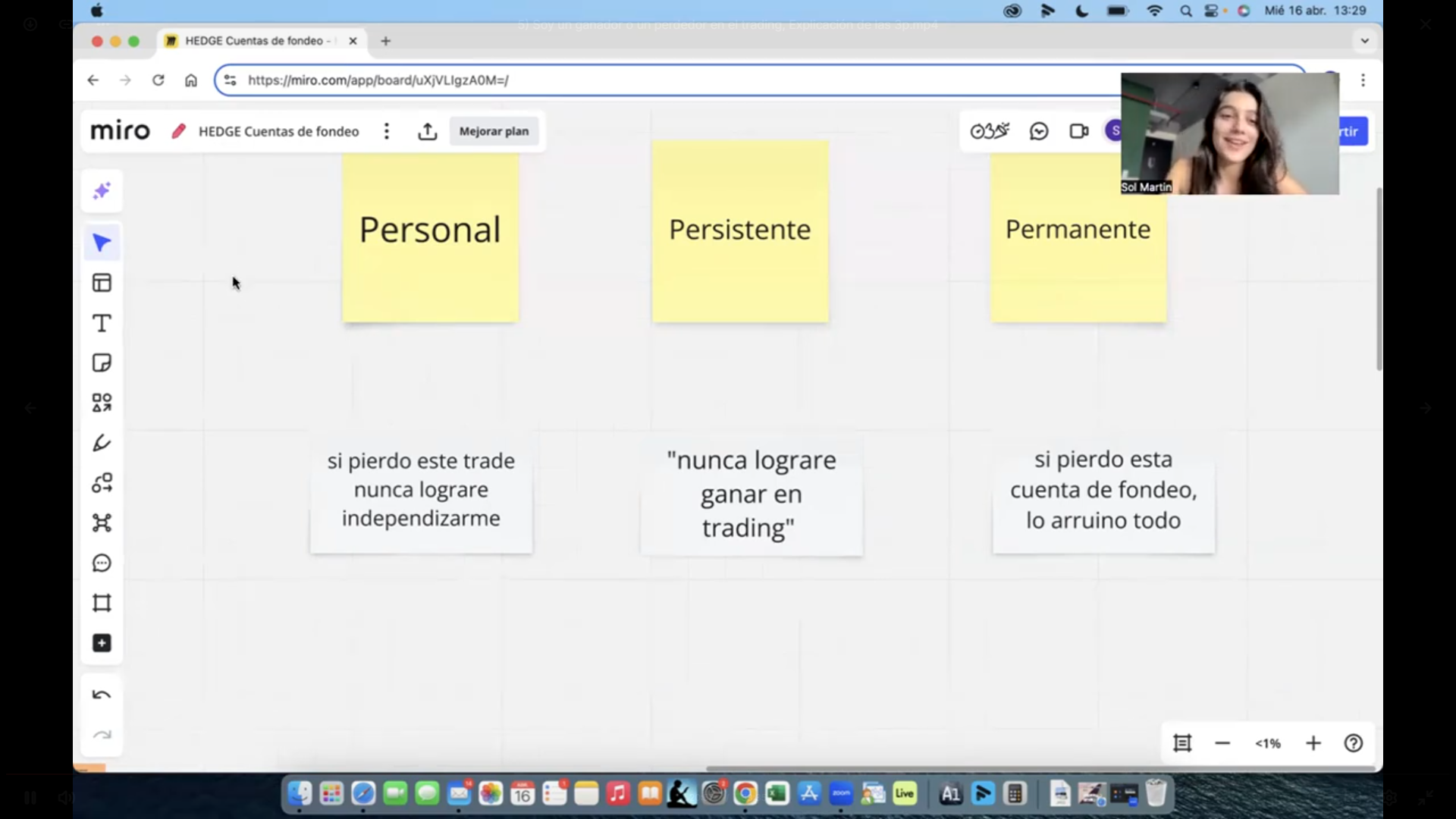Open board options three-dot menu

point(387,131)
